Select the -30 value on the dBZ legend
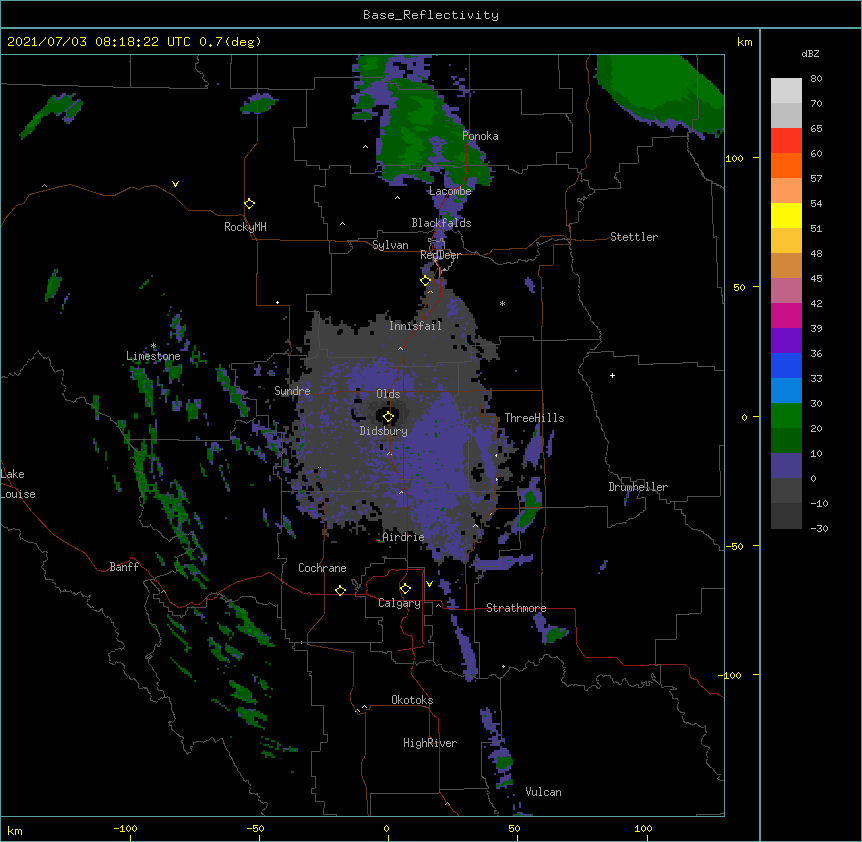The width and height of the screenshot is (862, 842). tap(819, 528)
